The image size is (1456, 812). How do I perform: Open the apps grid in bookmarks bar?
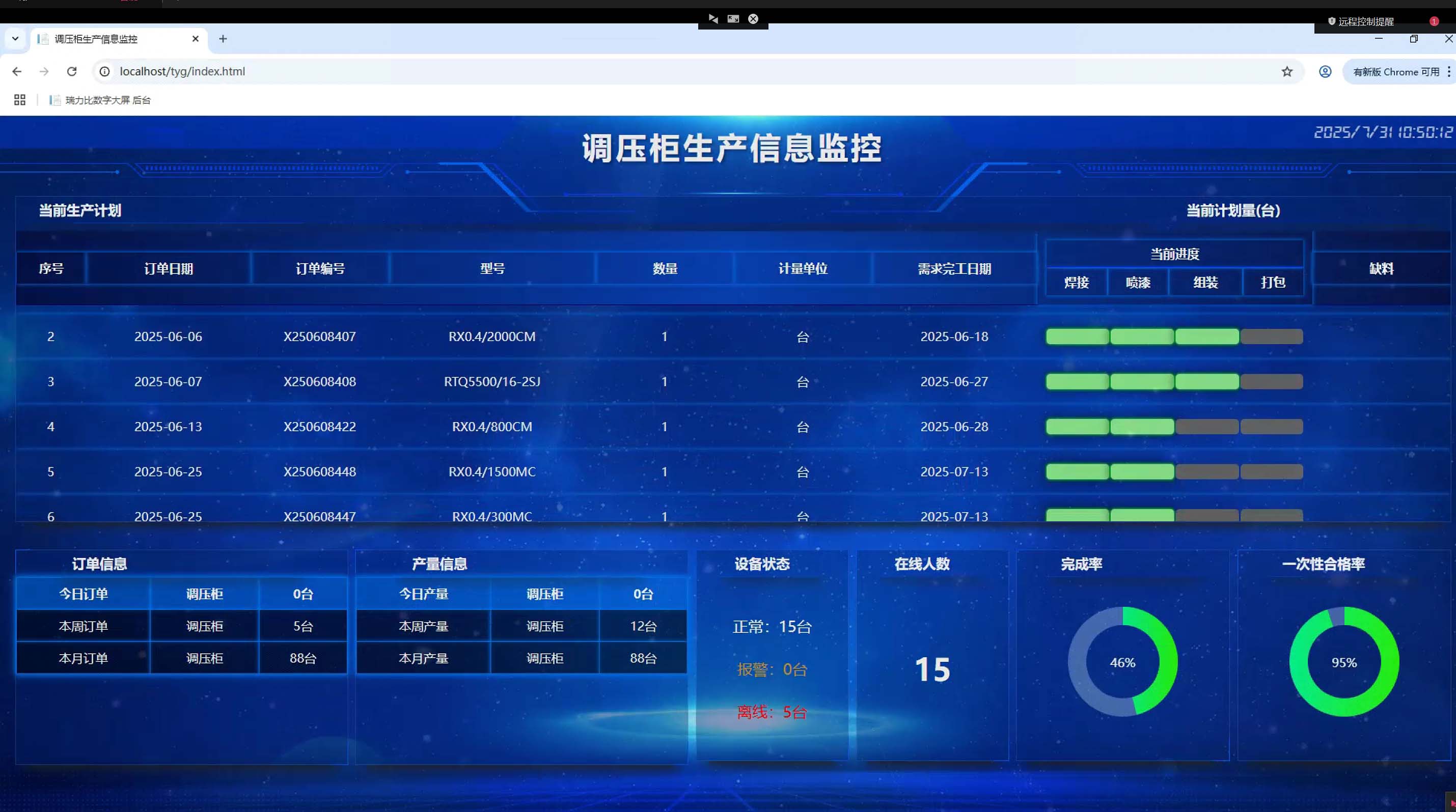tap(20, 100)
